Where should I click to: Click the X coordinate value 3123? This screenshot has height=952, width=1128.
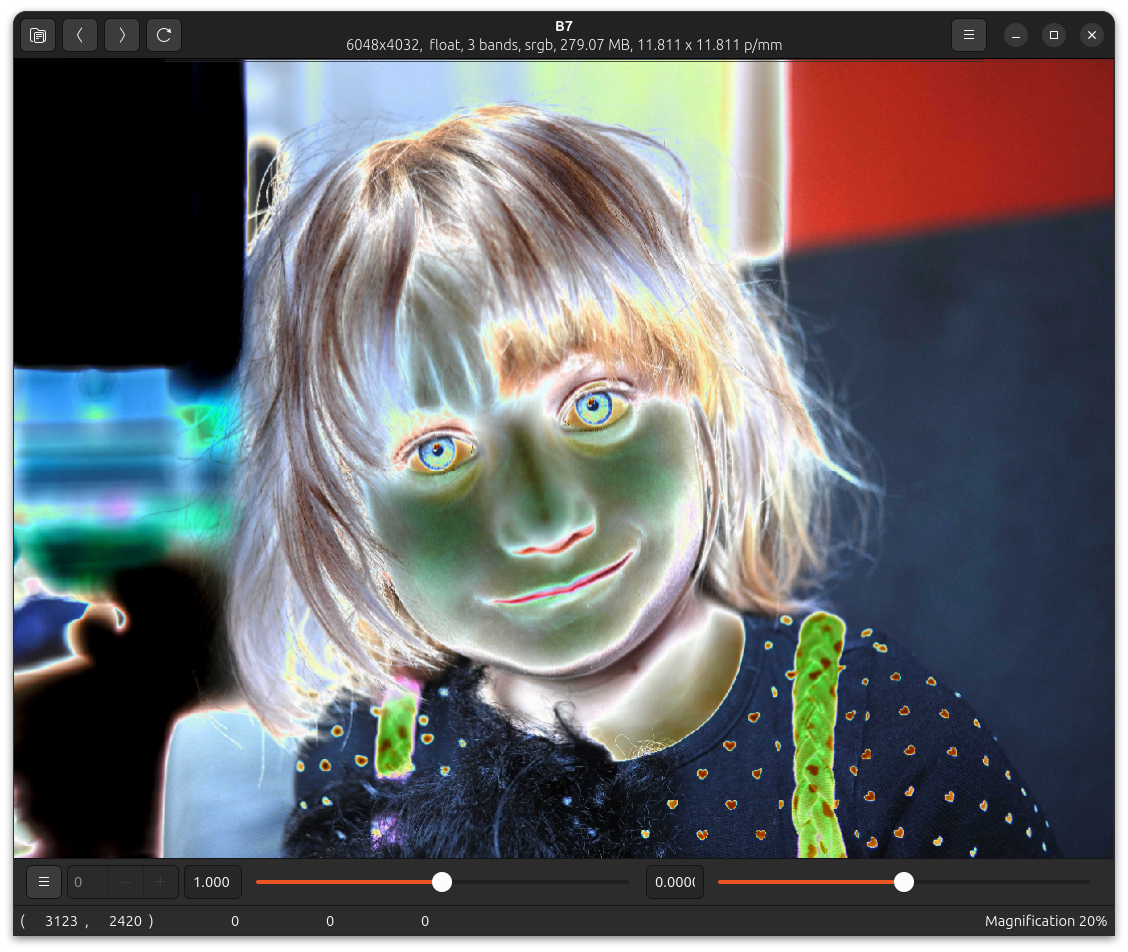click(x=61, y=921)
